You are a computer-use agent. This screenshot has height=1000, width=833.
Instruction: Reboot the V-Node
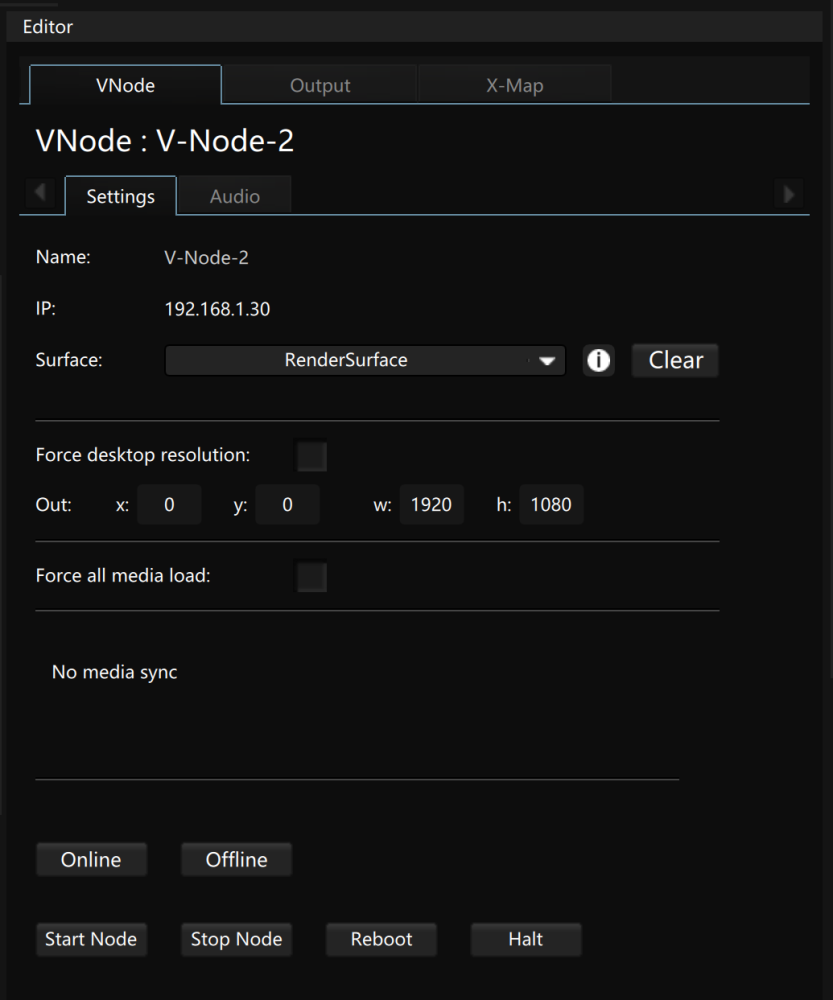click(381, 940)
